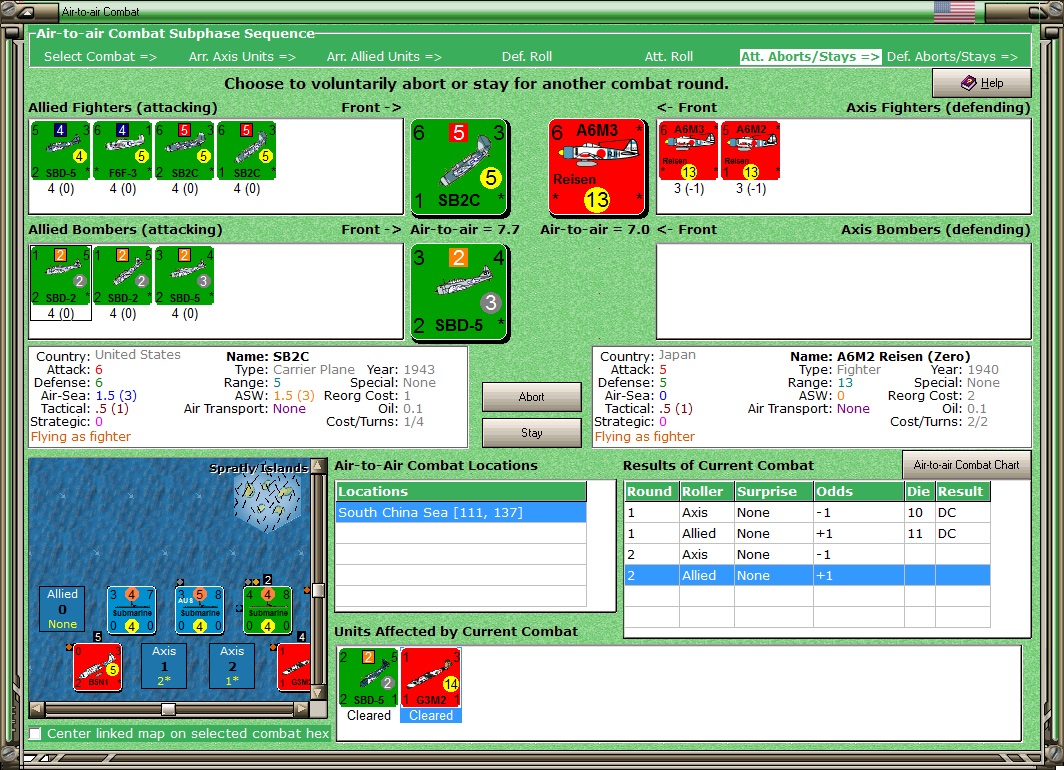Select the large front SBD-5 bomber unit
Screen dimensions: 1064x770
[x=459, y=292]
